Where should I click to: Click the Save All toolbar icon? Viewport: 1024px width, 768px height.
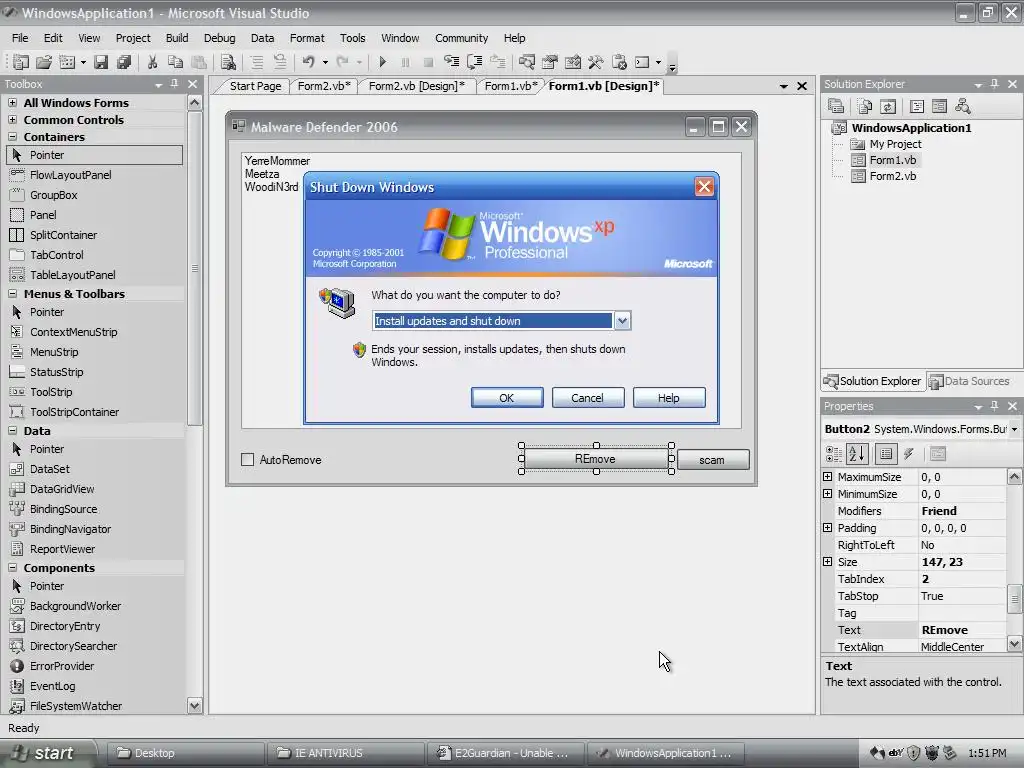[x=123, y=62]
